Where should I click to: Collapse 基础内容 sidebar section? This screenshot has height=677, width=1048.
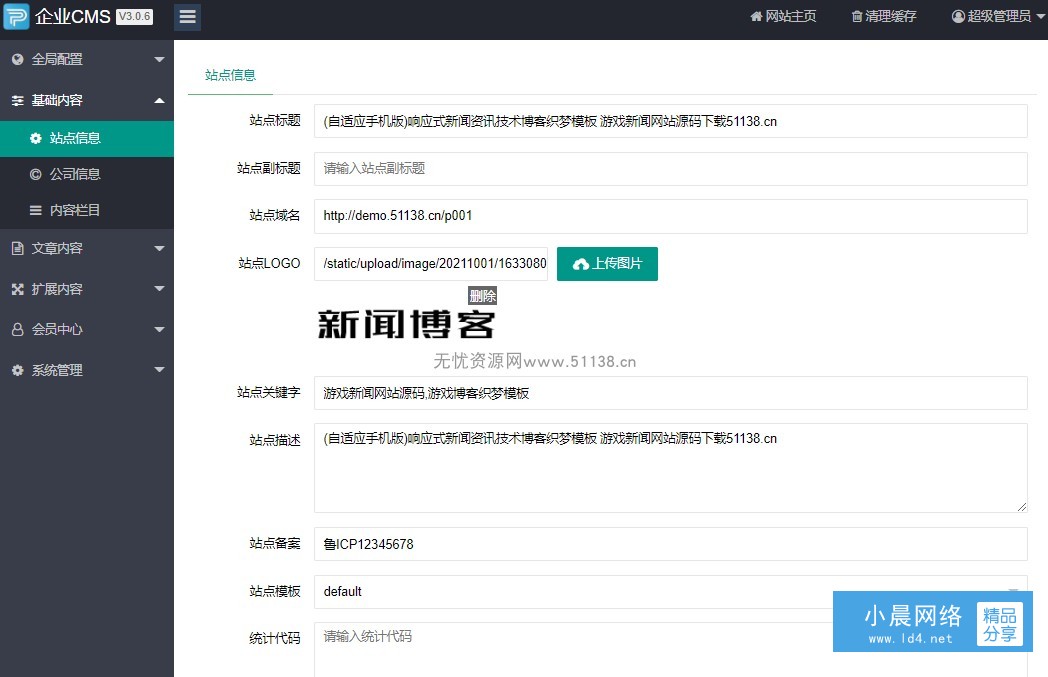[x=86, y=101]
